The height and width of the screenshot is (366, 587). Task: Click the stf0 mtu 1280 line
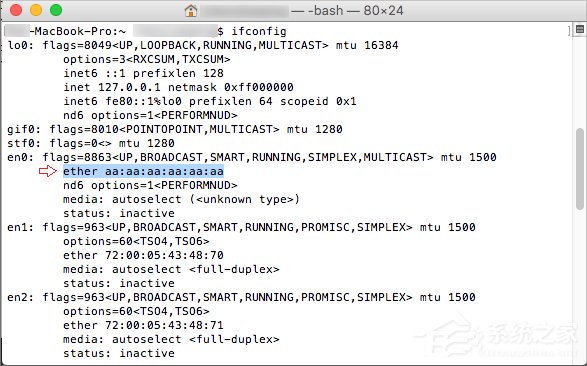click(91, 143)
